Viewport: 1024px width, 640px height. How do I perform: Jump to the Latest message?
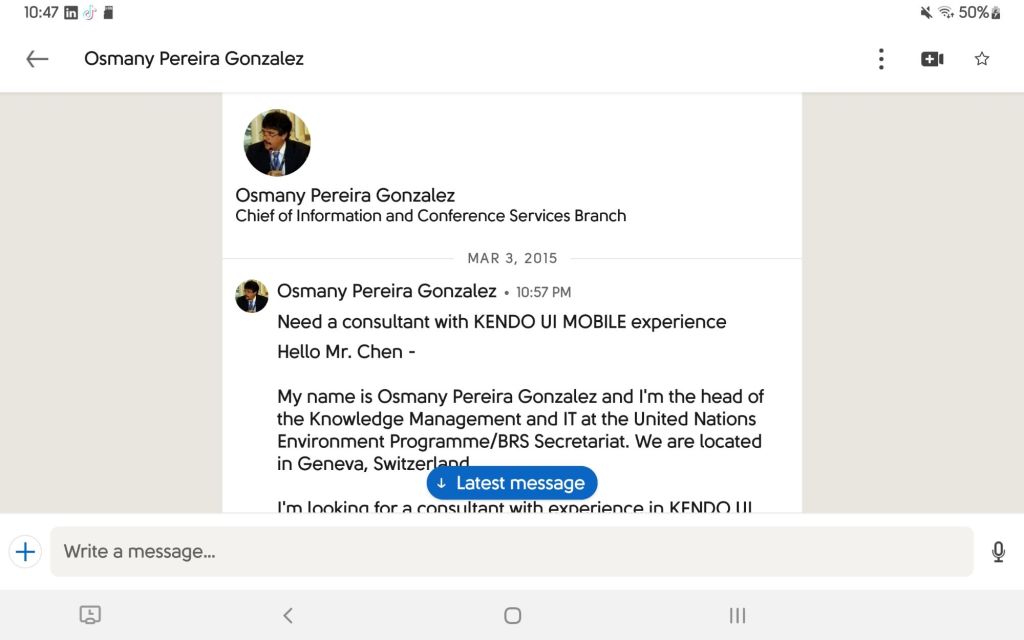pos(512,483)
